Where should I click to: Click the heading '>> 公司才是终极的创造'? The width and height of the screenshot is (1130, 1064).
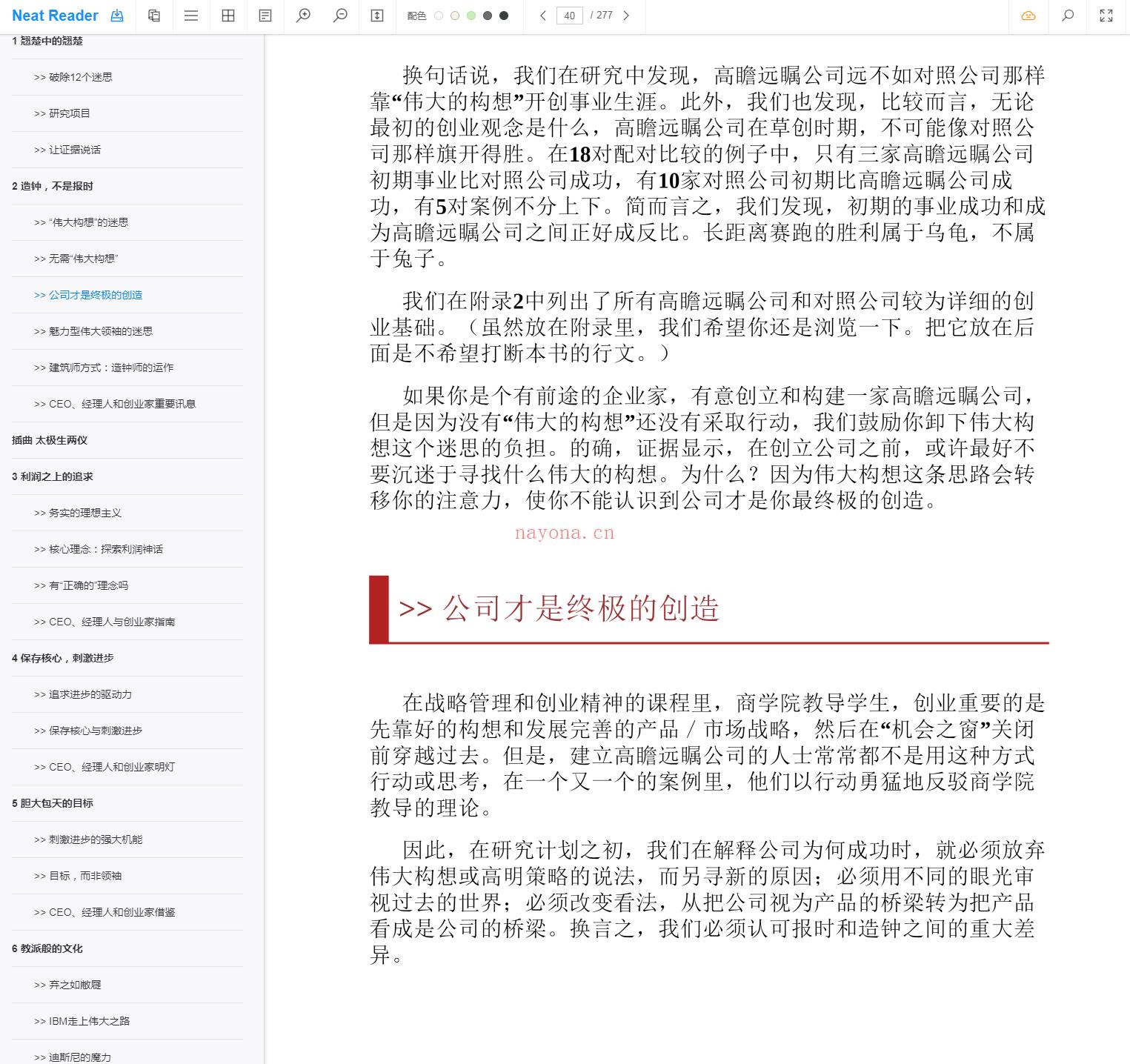point(559,609)
